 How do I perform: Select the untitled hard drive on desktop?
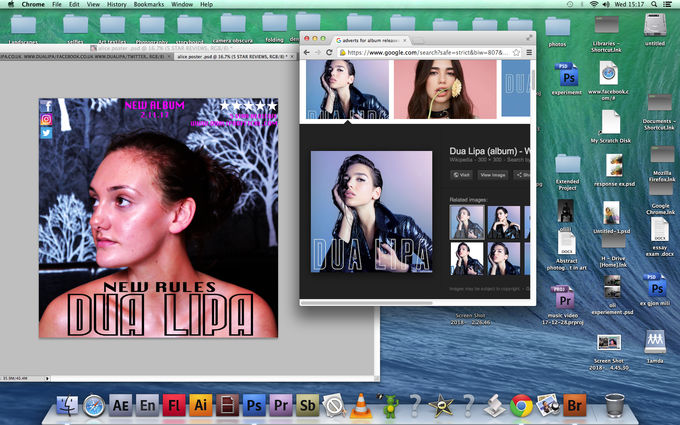tap(655, 29)
